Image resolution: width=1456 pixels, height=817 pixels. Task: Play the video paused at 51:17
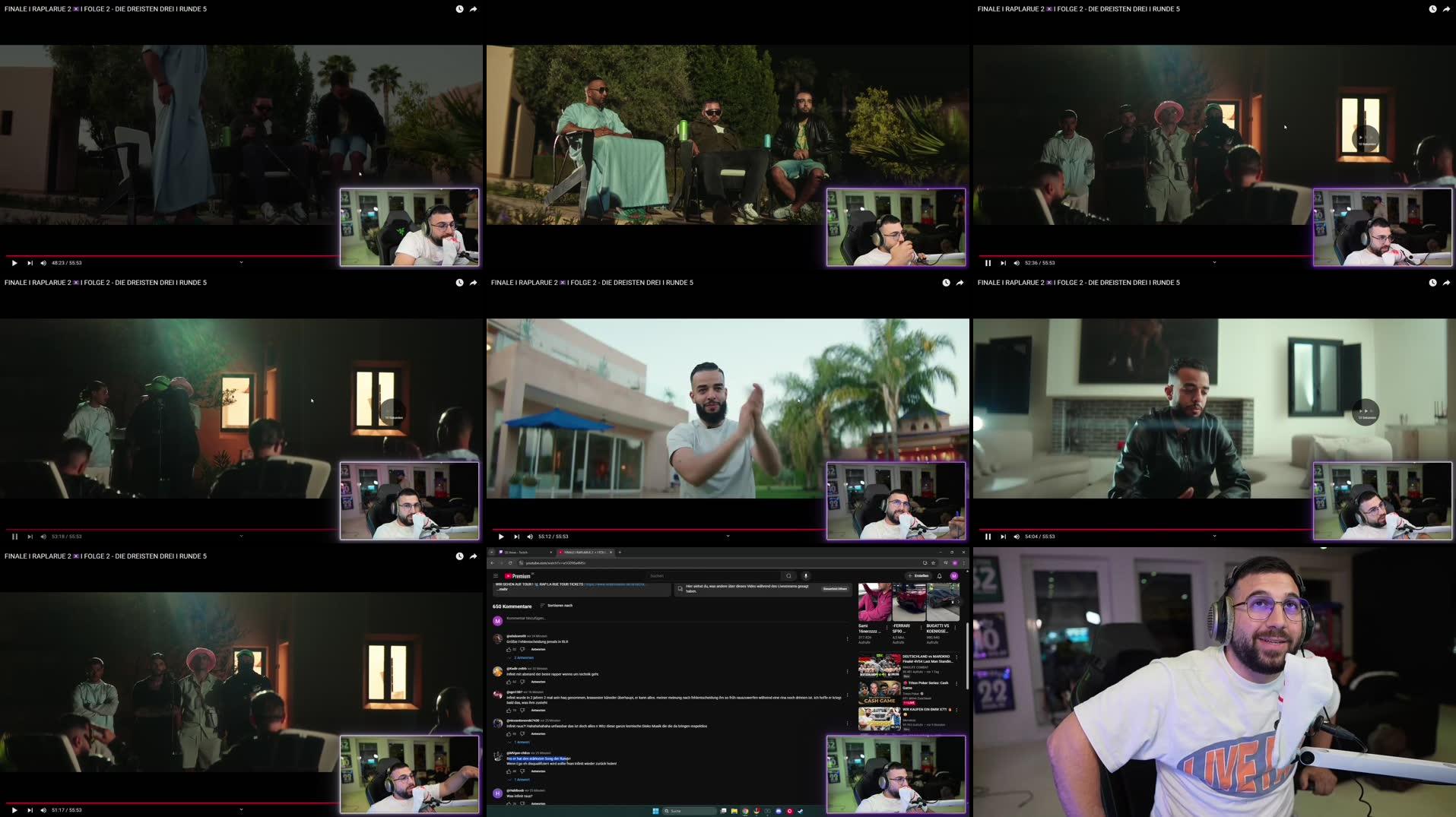14,810
